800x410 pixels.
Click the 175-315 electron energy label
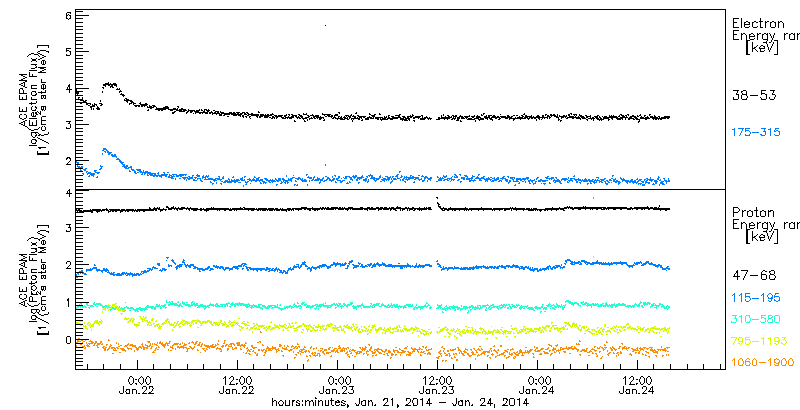(x=756, y=133)
